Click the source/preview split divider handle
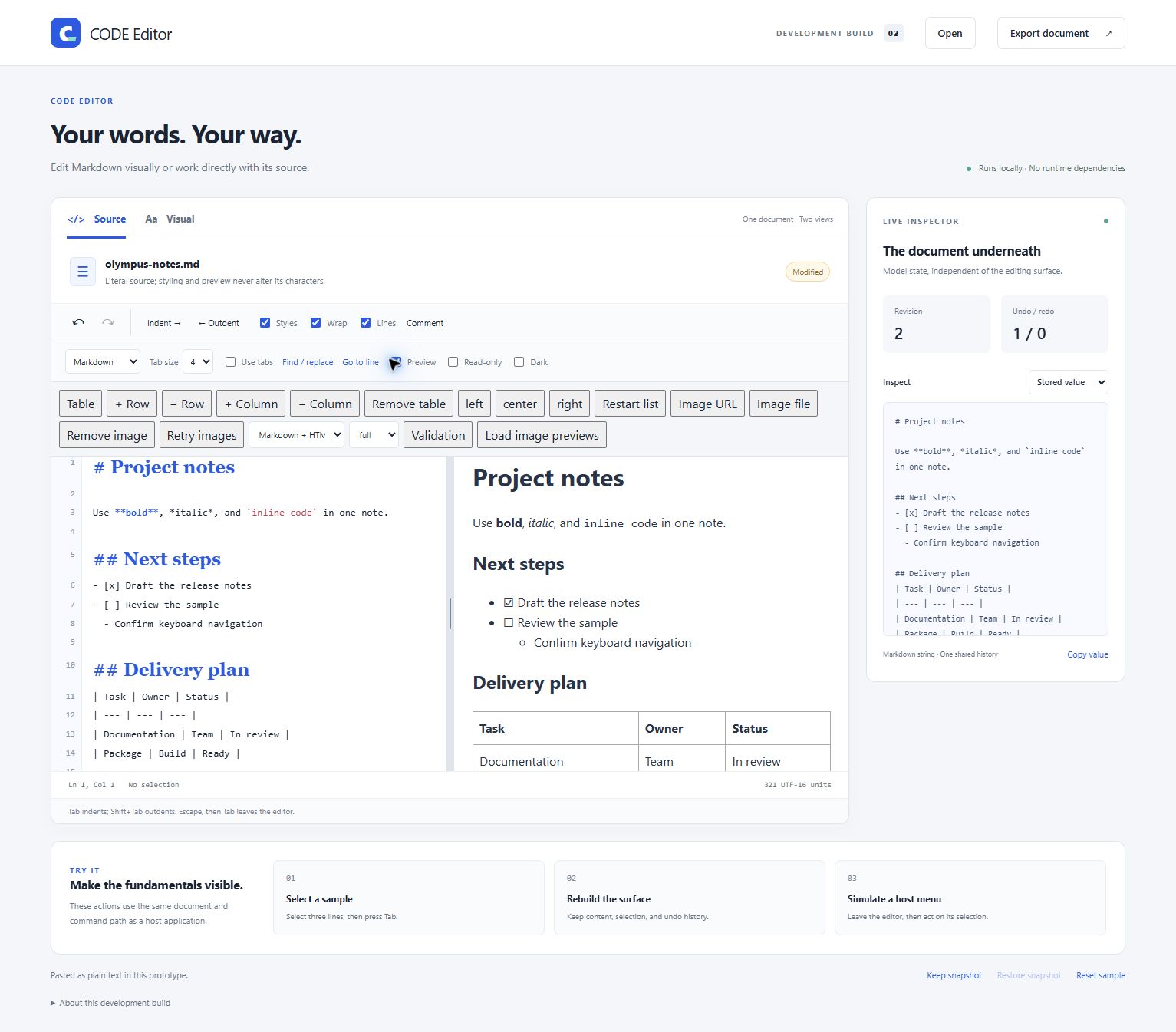 [x=450, y=614]
